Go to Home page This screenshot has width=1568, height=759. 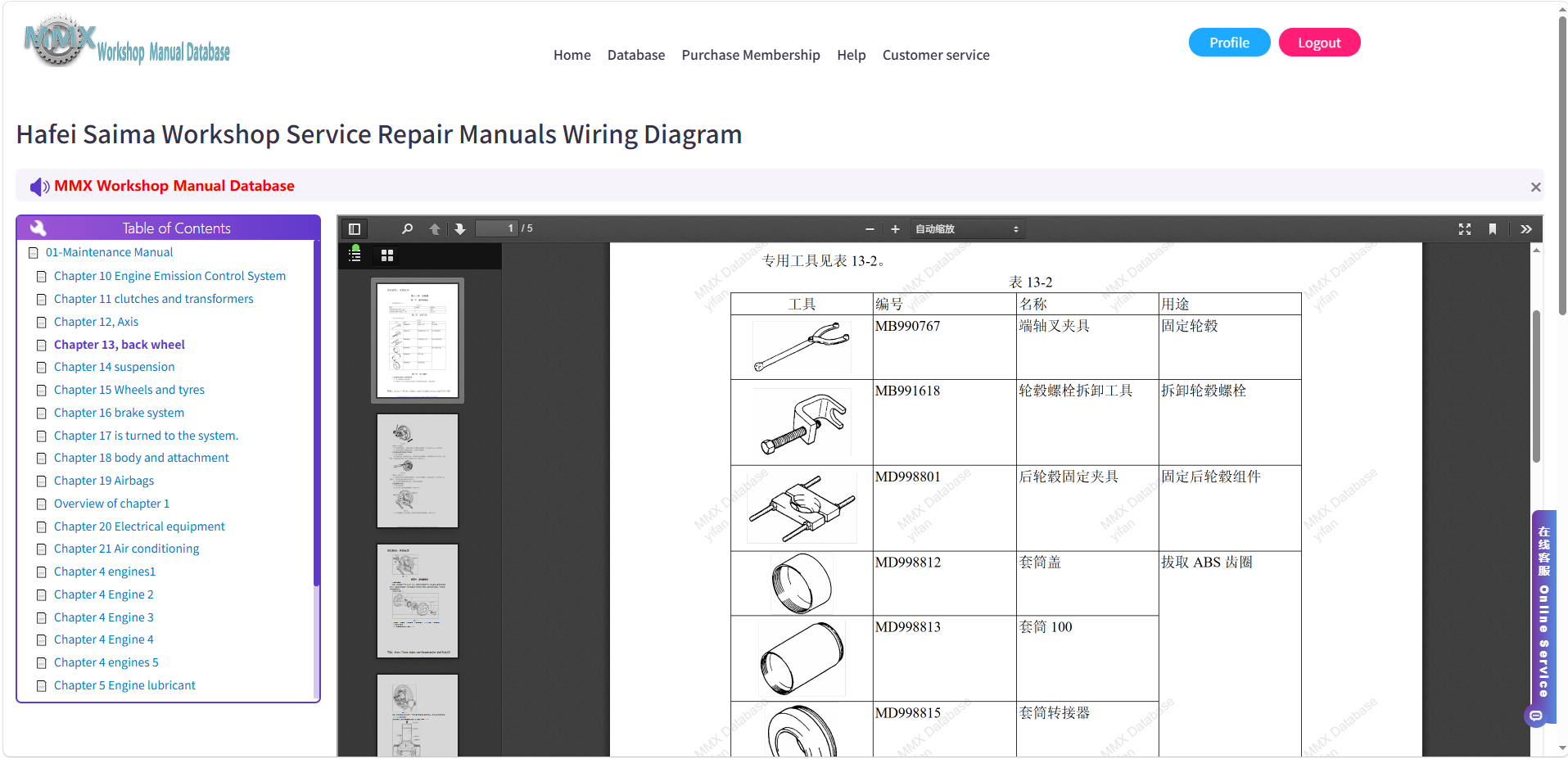point(572,55)
